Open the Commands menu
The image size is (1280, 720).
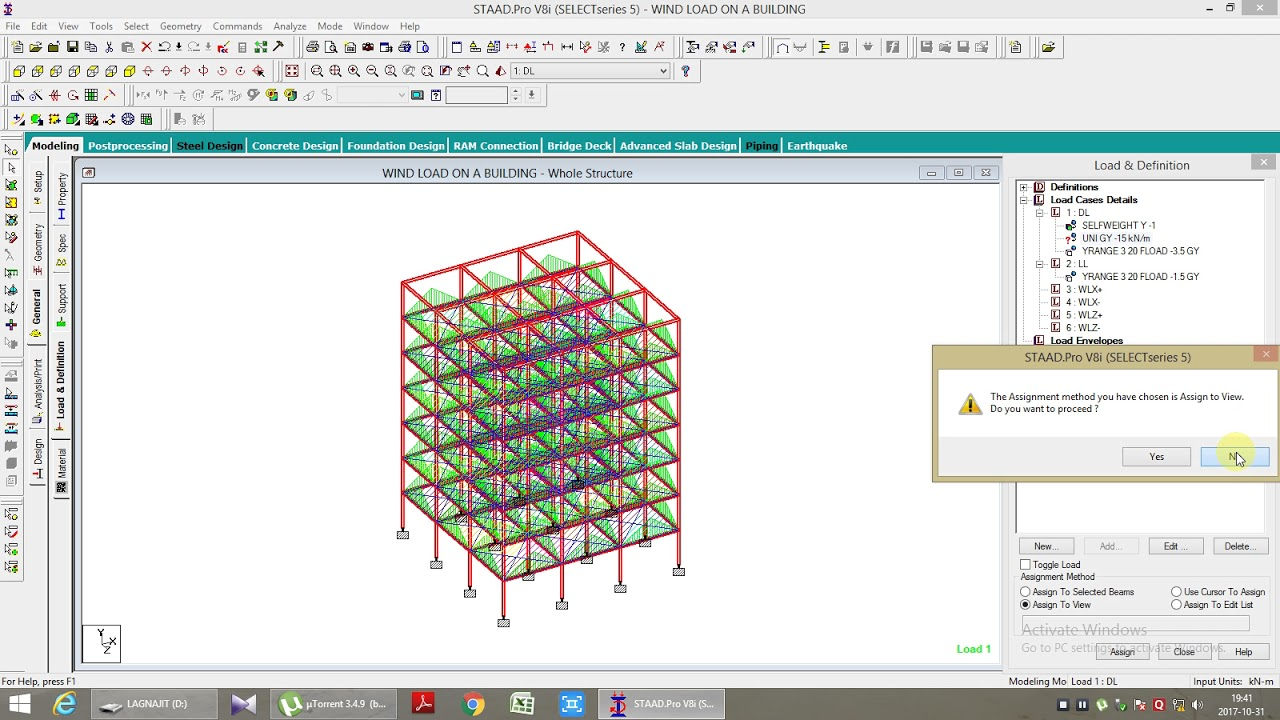tap(237, 26)
